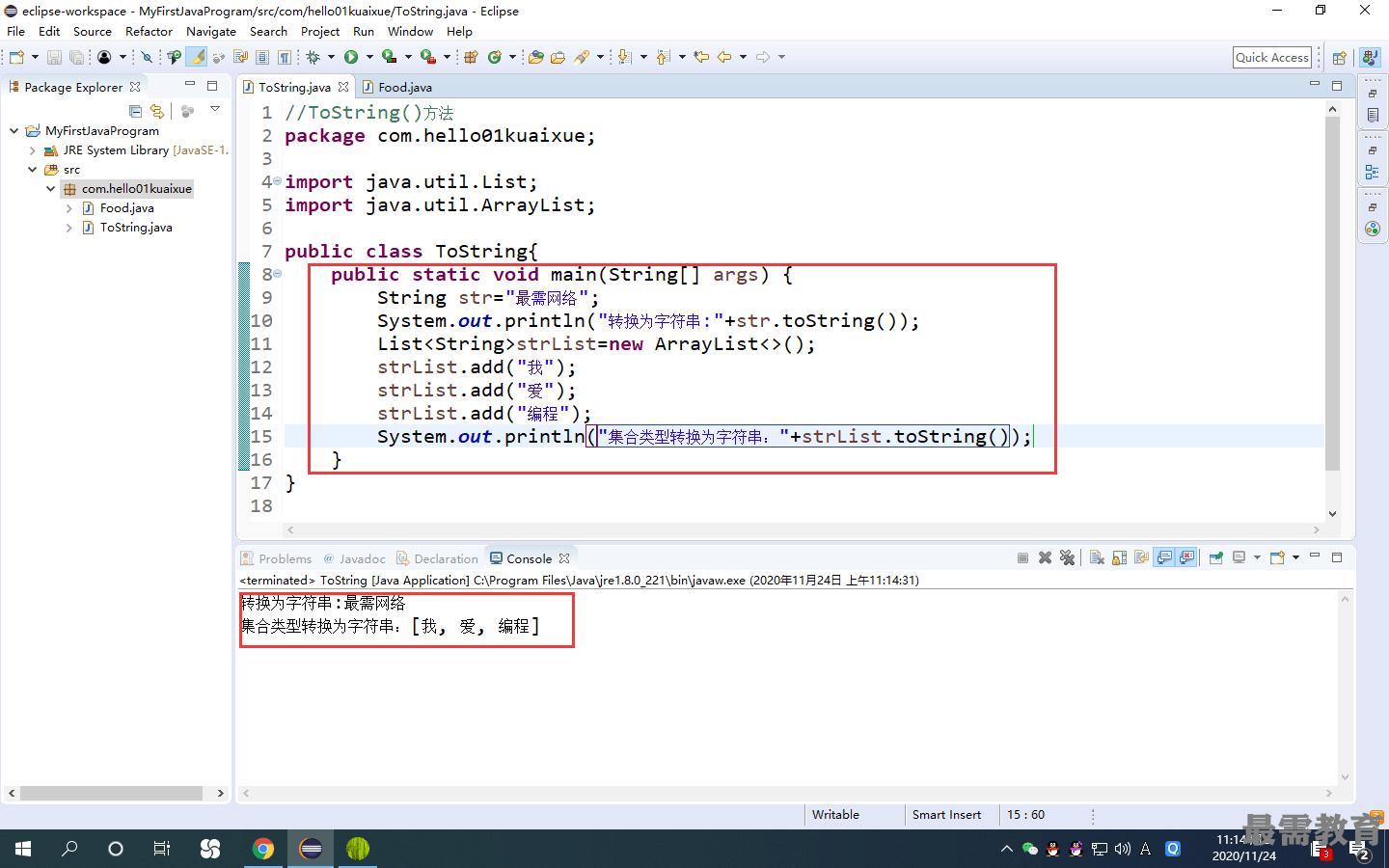Switch to the Problems tab
Viewport: 1389px width, 868px height.
click(x=276, y=558)
